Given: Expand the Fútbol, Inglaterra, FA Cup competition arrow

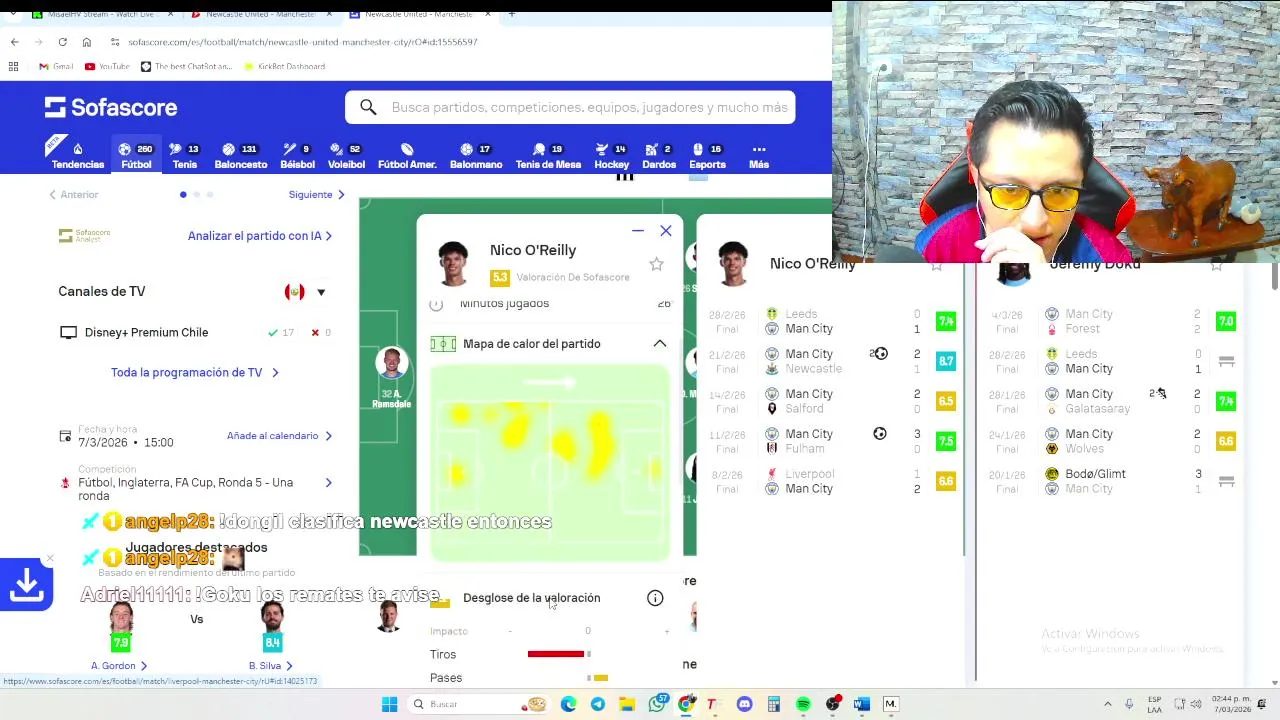Looking at the screenshot, I should [328, 483].
